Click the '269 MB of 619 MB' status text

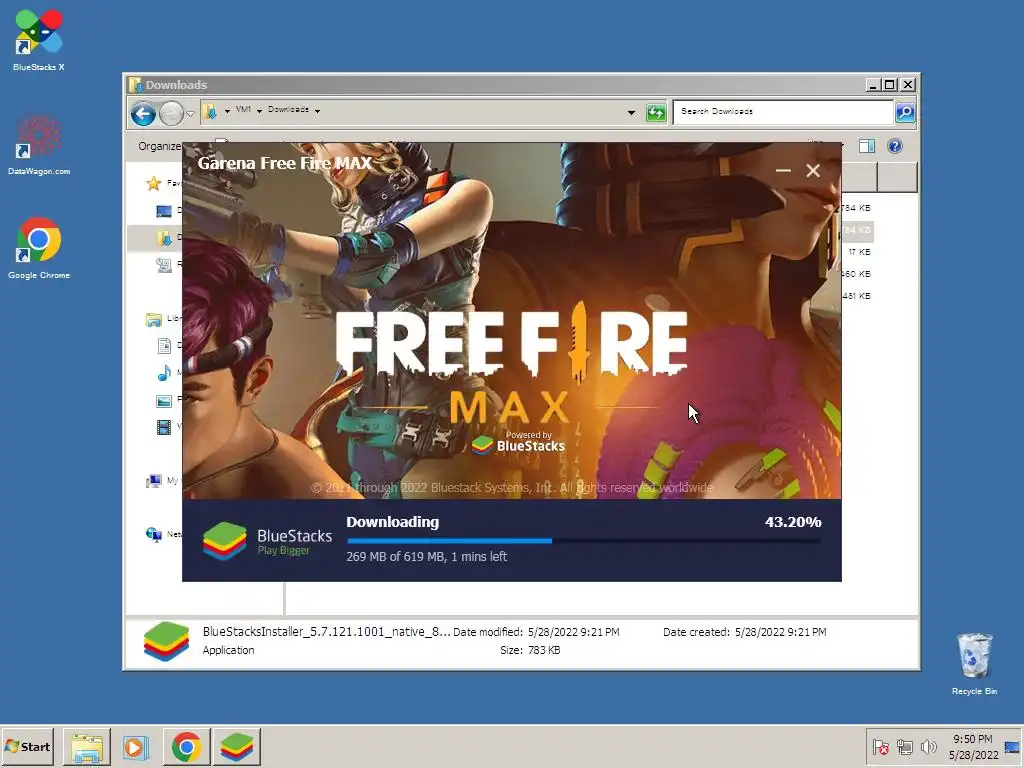[x=426, y=556]
